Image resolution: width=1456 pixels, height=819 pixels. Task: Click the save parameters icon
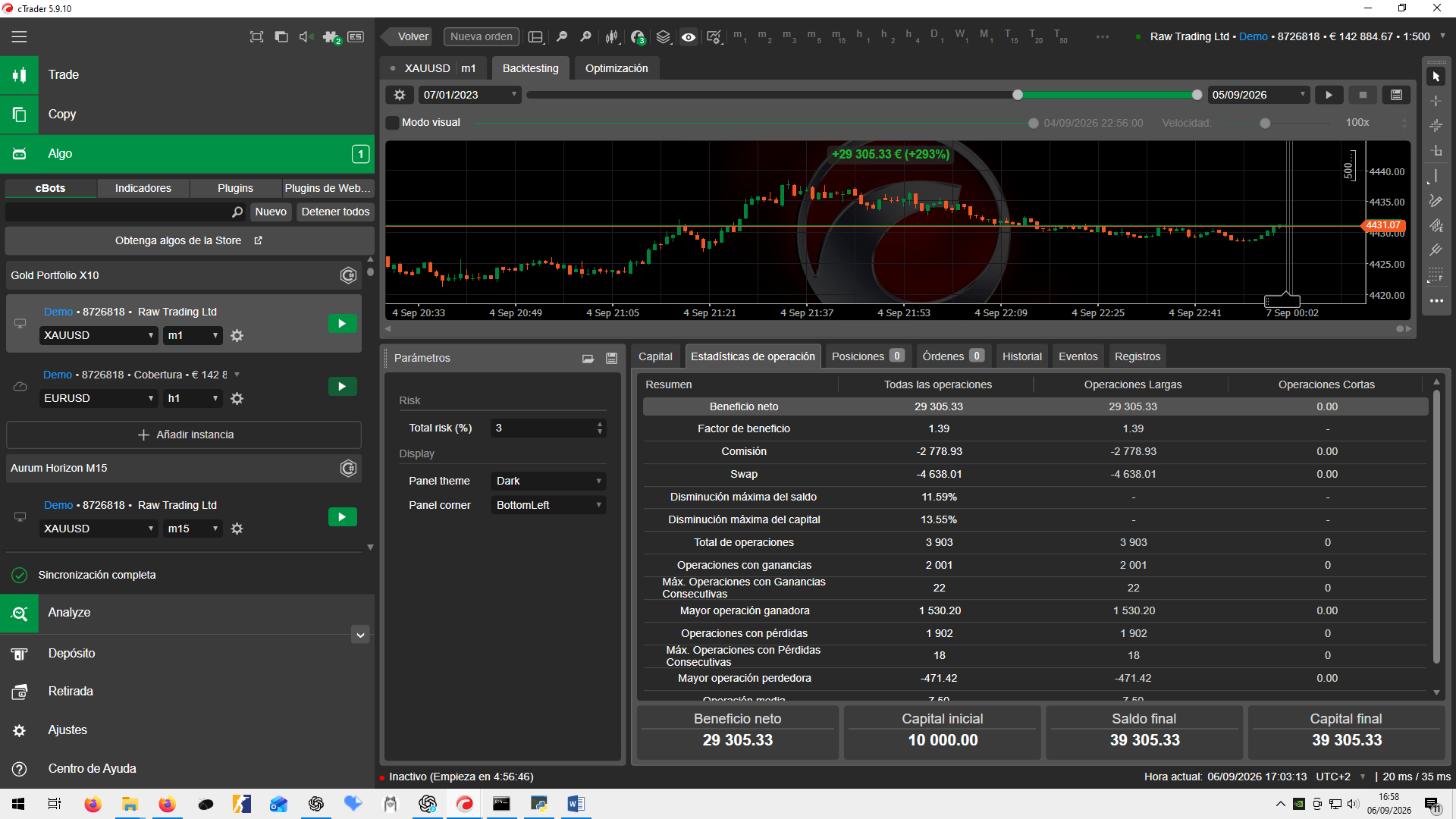611,358
